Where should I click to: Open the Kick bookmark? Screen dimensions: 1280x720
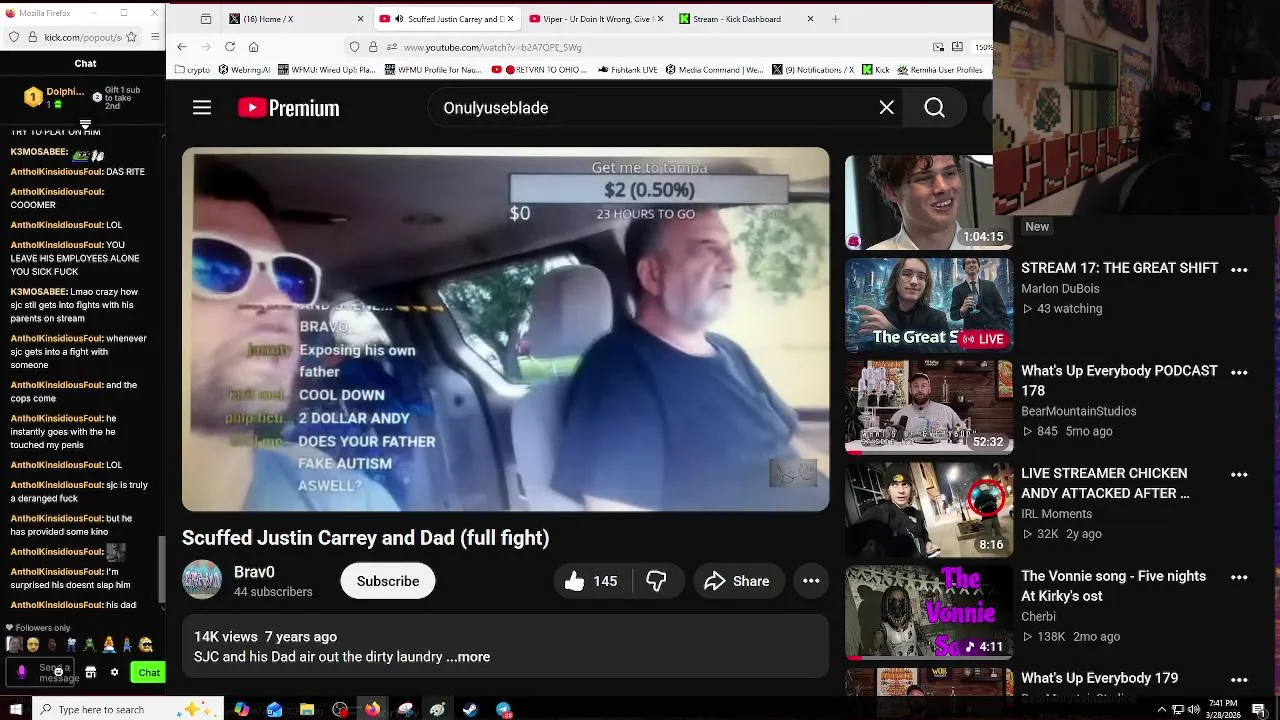pos(876,70)
